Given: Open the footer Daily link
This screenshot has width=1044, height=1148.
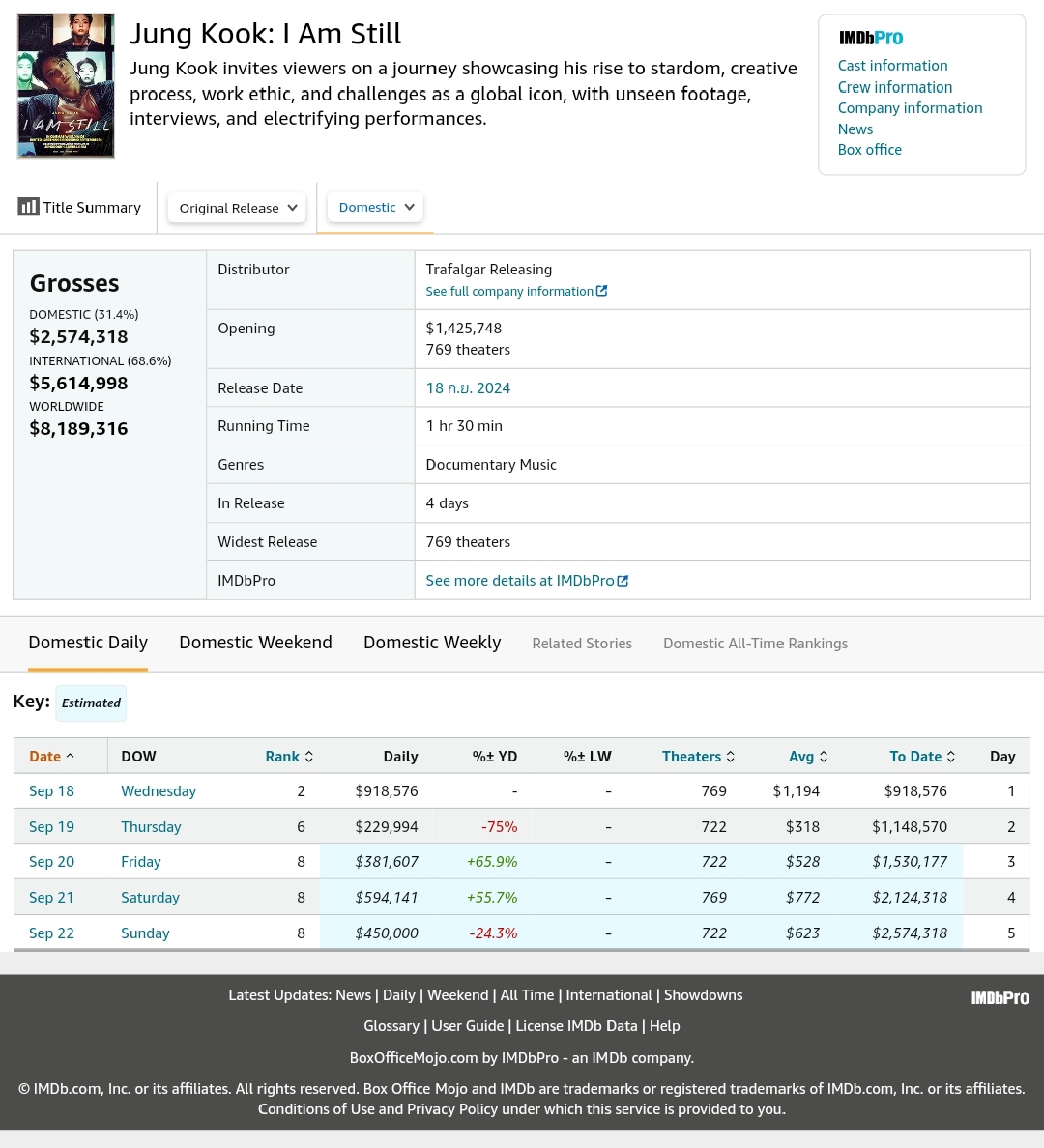Looking at the screenshot, I should tap(399, 995).
